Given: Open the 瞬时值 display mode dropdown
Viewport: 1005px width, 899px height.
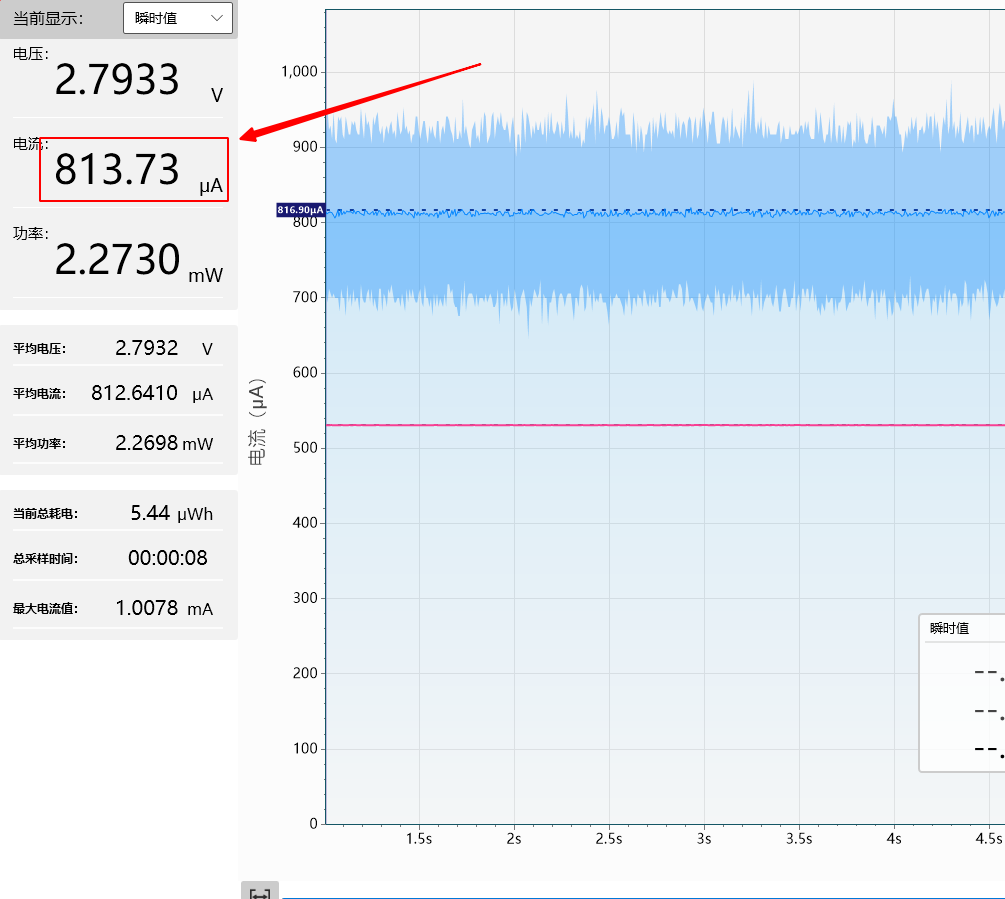Looking at the screenshot, I should [177, 18].
